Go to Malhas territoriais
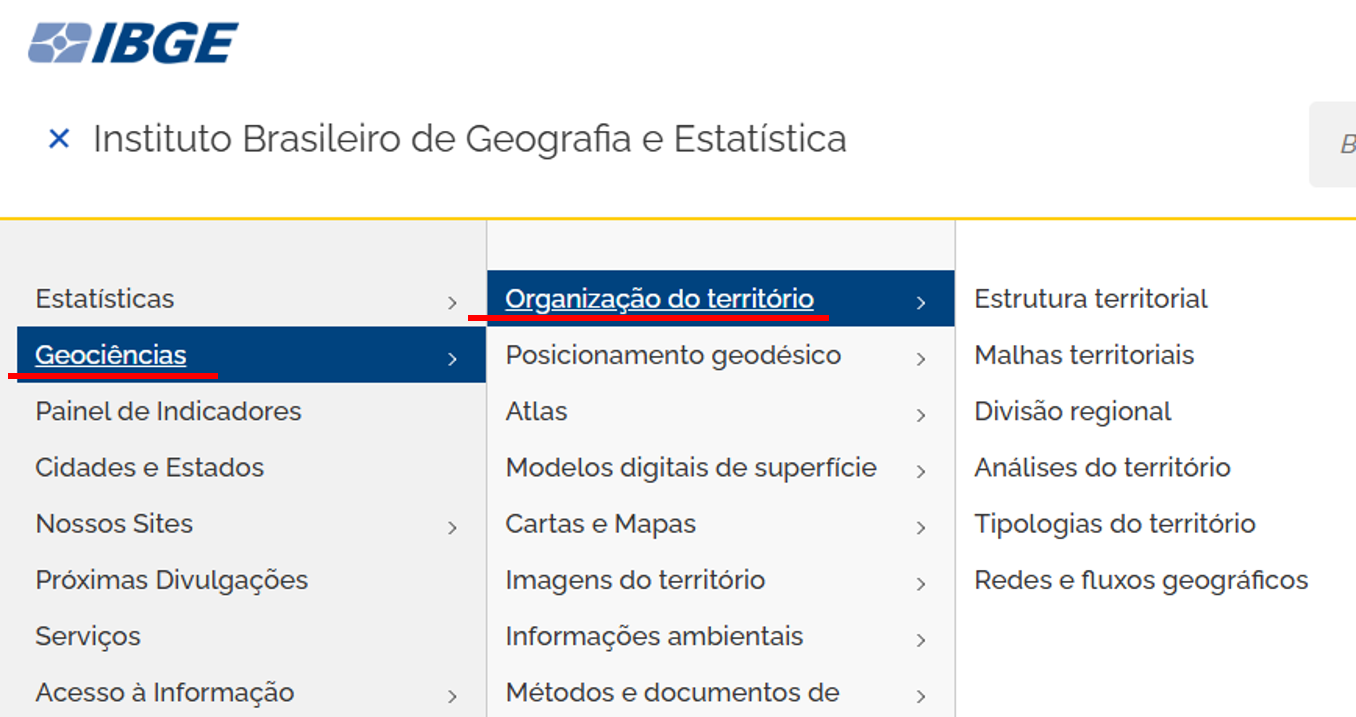 click(x=1084, y=355)
